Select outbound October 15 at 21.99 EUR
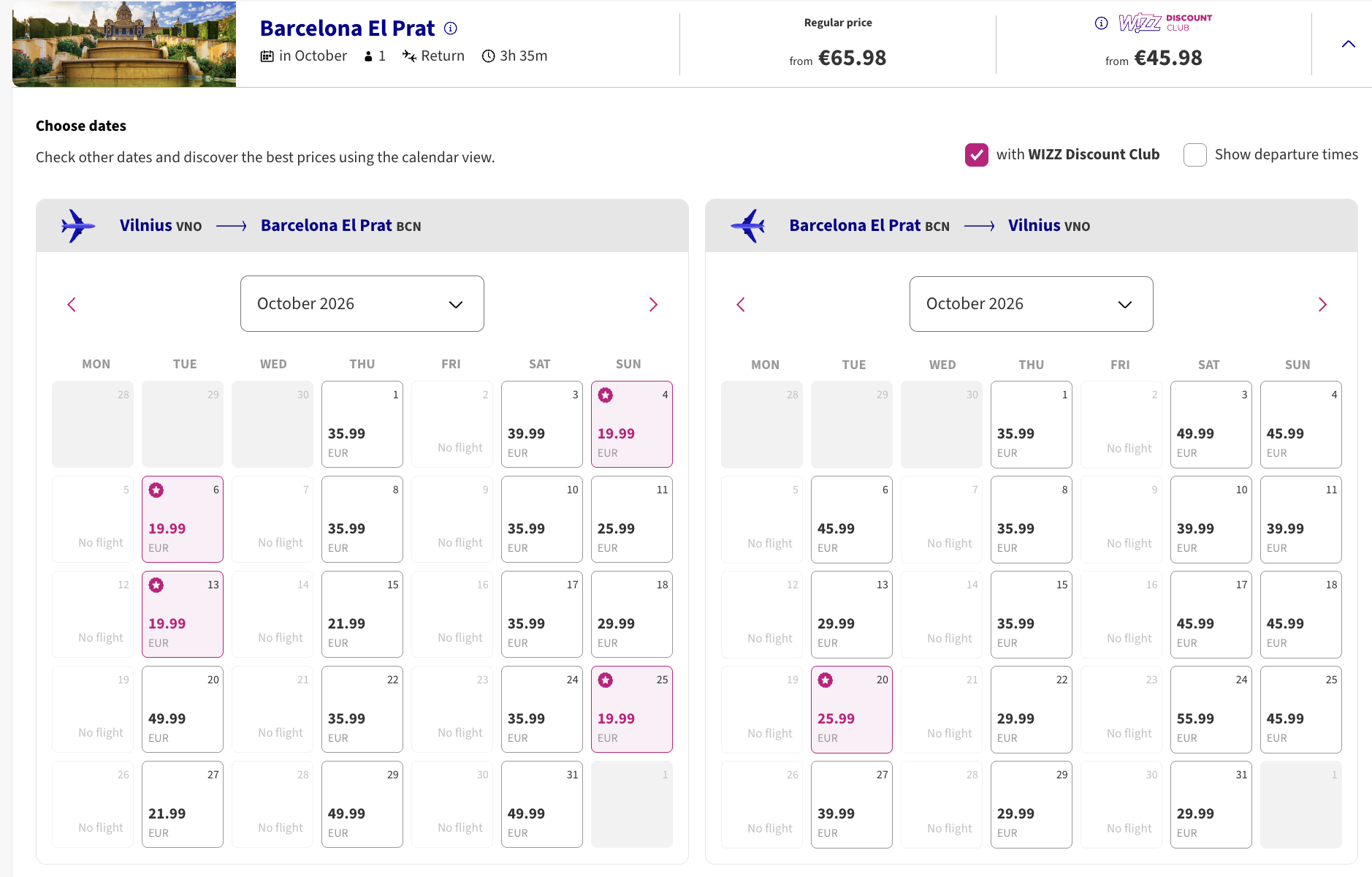1372x877 pixels. tap(362, 615)
